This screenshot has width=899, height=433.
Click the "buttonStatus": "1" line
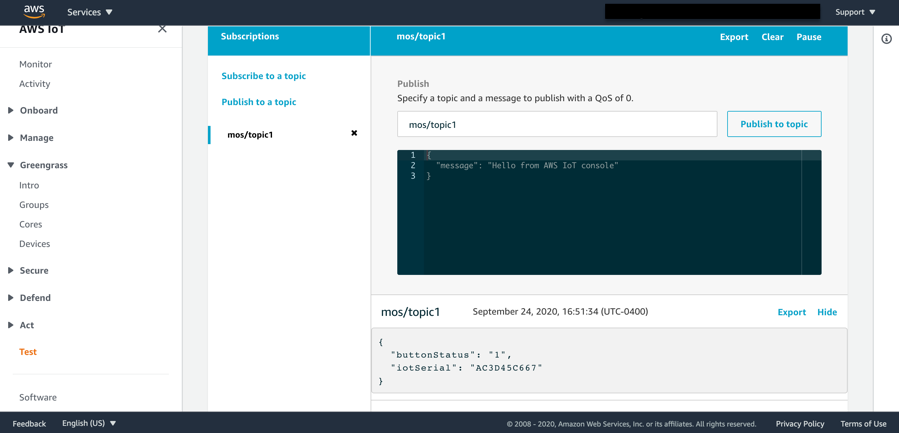click(450, 354)
